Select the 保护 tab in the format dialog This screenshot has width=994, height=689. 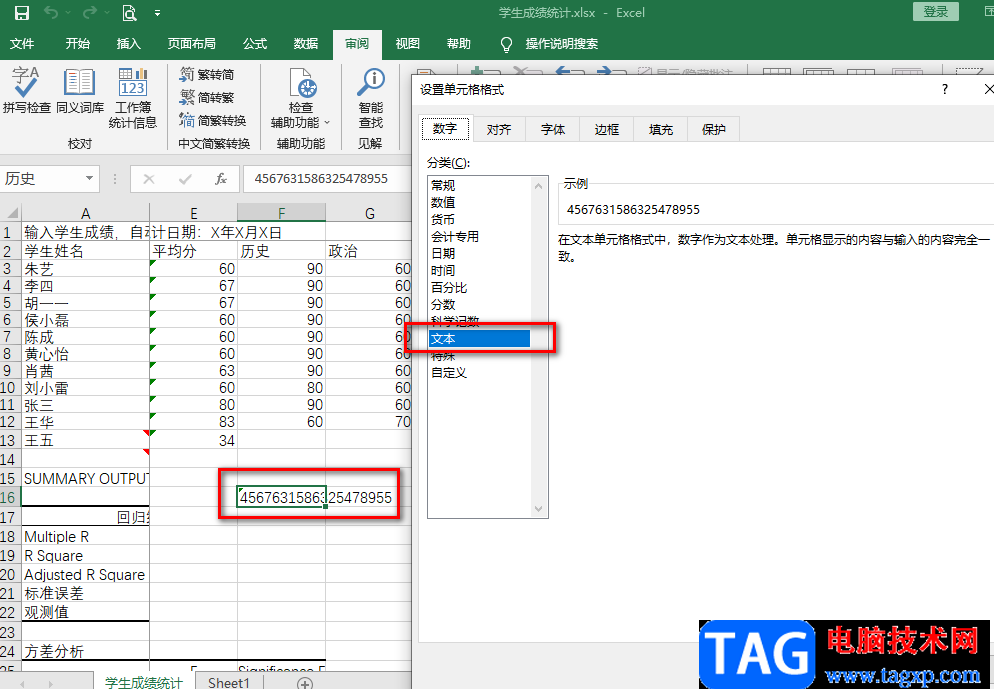[x=714, y=129]
